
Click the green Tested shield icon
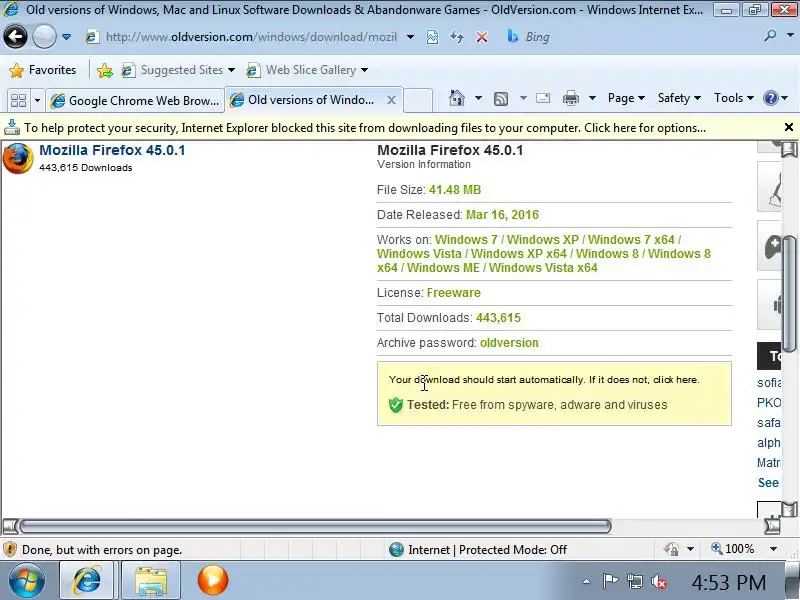pos(395,405)
